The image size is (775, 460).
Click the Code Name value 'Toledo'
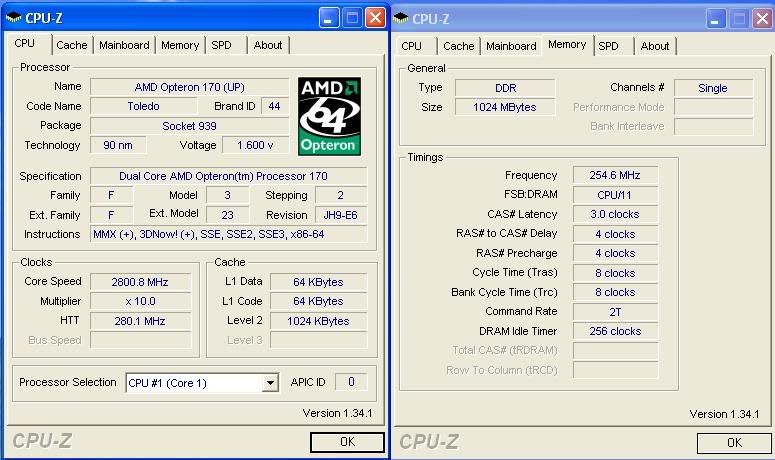point(143,106)
